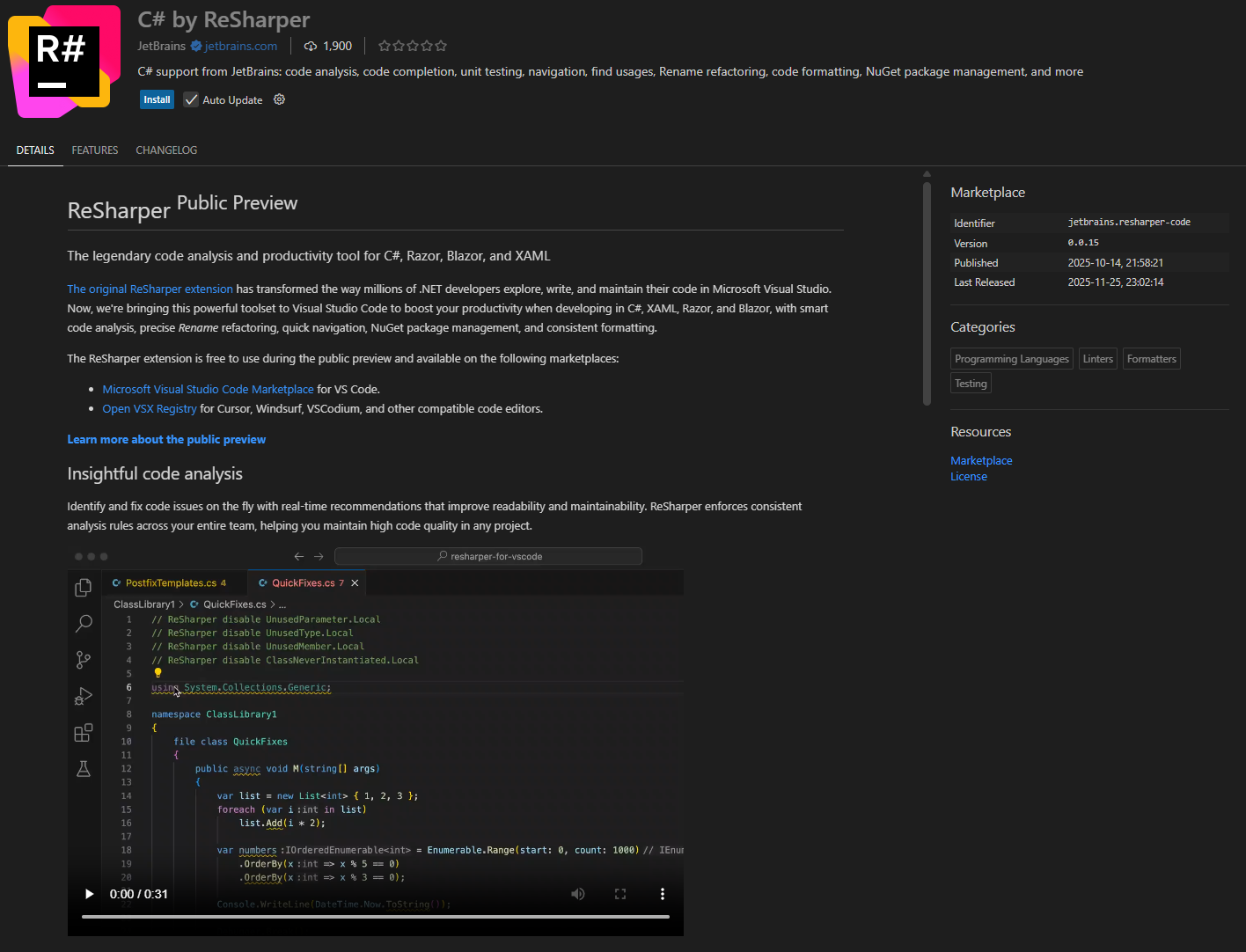Switch to the FEATURES tab
The image size is (1246, 952).
click(x=95, y=150)
